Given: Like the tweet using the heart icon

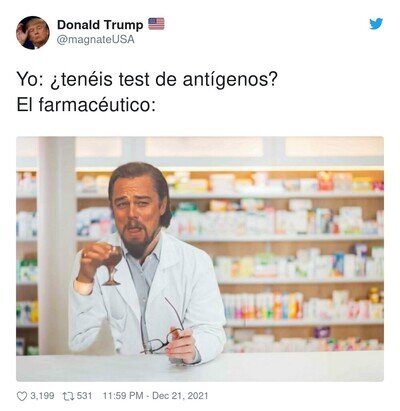Looking at the screenshot, I should click(x=22, y=396).
